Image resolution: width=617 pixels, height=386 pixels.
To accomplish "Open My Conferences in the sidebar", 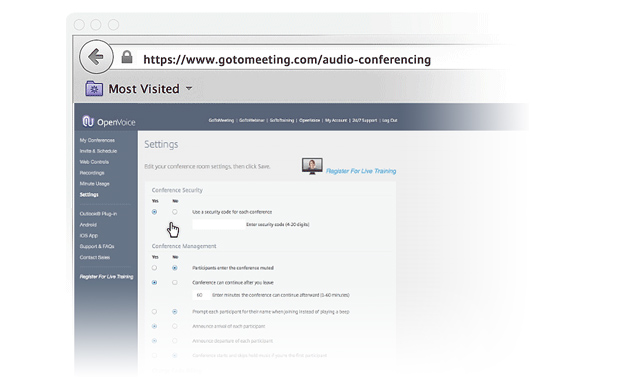I will [97, 140].
